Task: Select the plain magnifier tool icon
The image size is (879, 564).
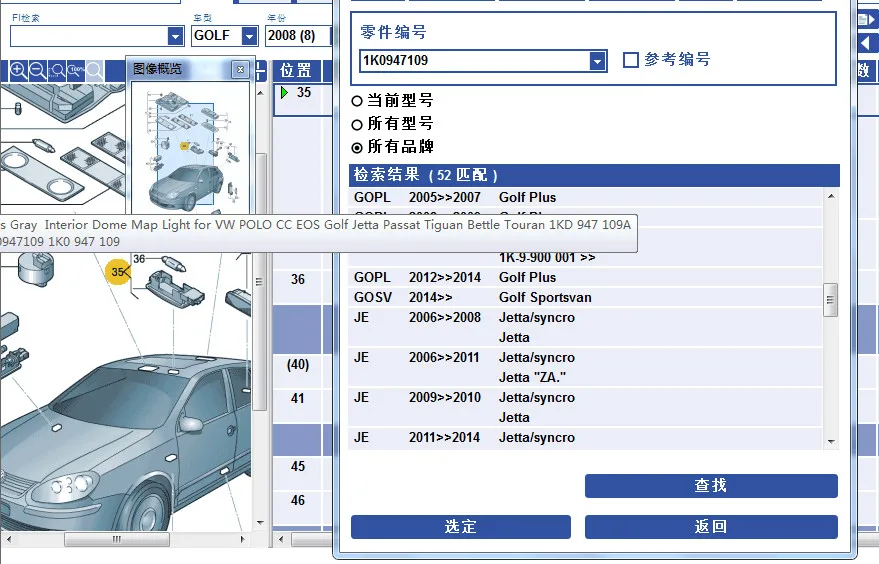Action: tap(94, 71)
